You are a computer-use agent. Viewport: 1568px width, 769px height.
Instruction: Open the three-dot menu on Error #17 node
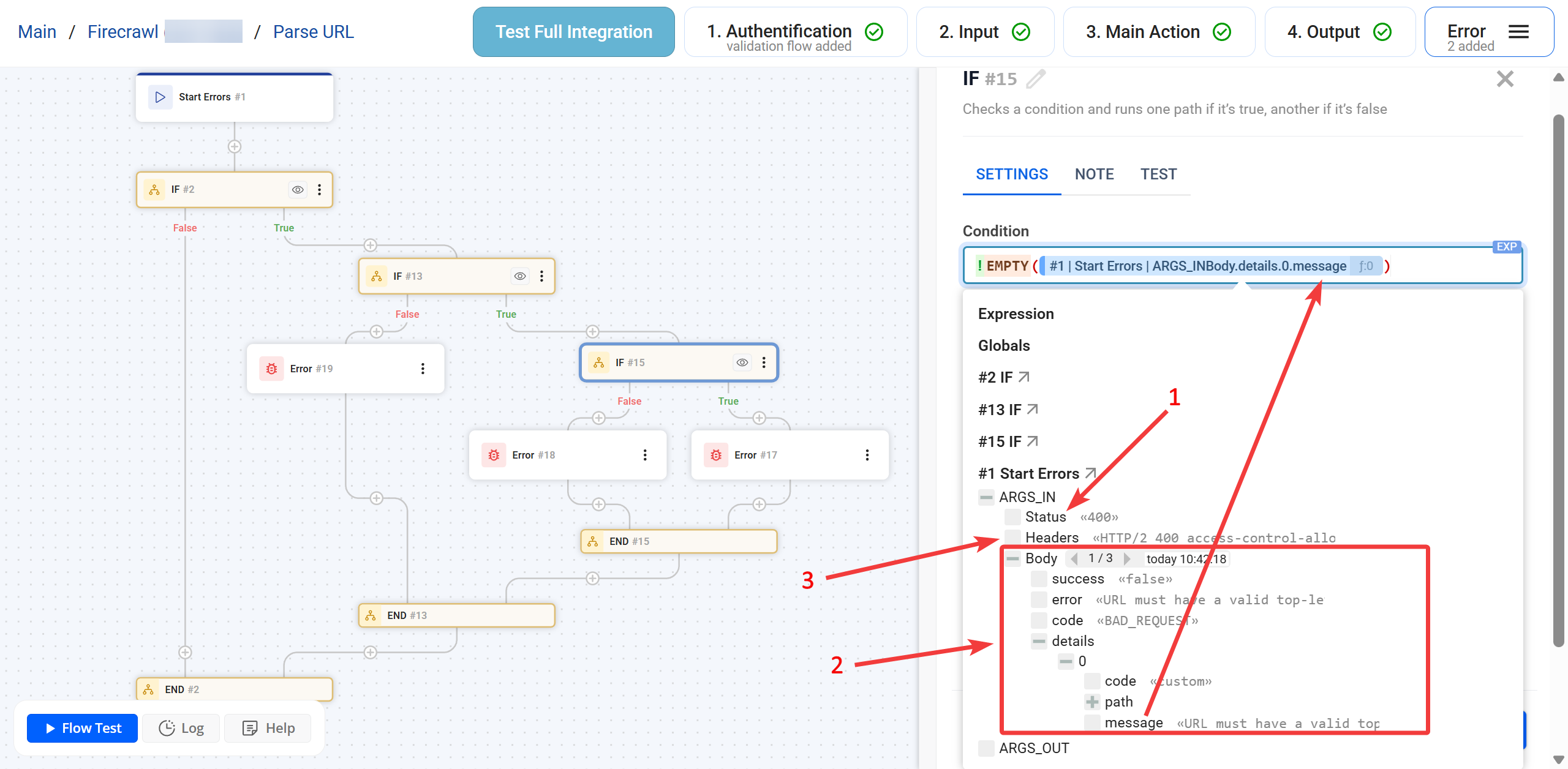[867, 455]
